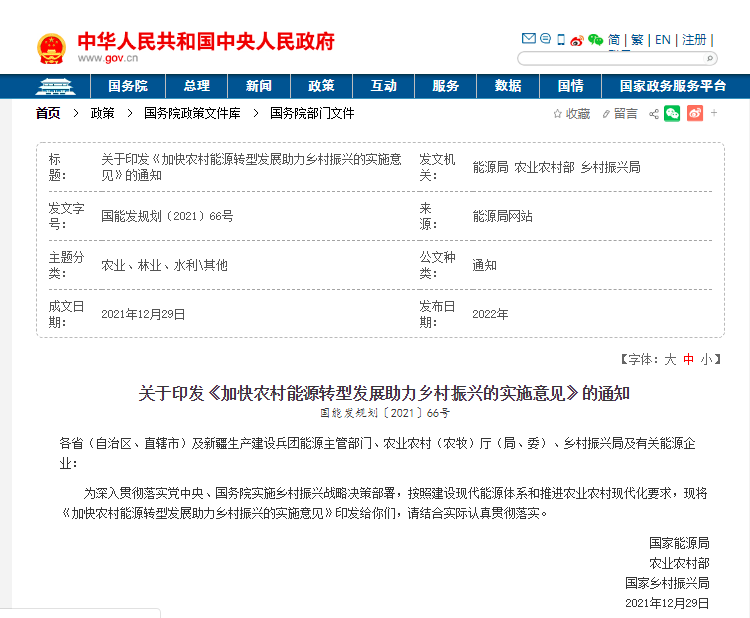
Task: Open the 政策 menu
Action: [x=321, y=86]
